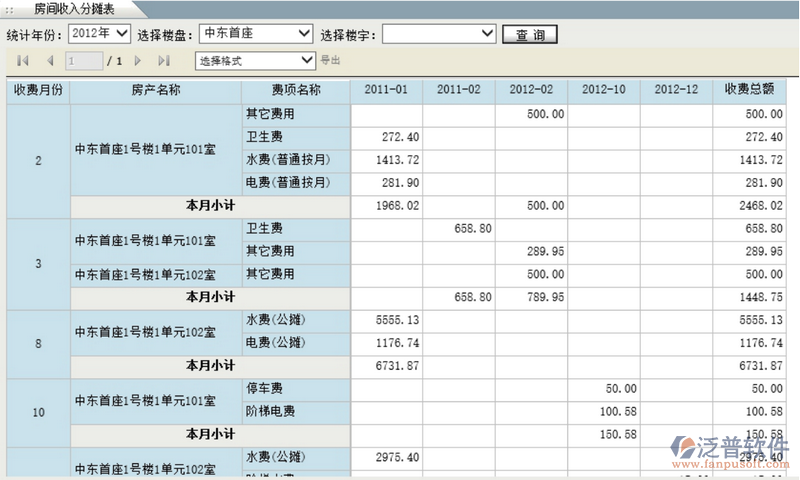The image size is (800, 480).
Task: Click 本月小计 label for month 2
Action: (x=210, y=206)
